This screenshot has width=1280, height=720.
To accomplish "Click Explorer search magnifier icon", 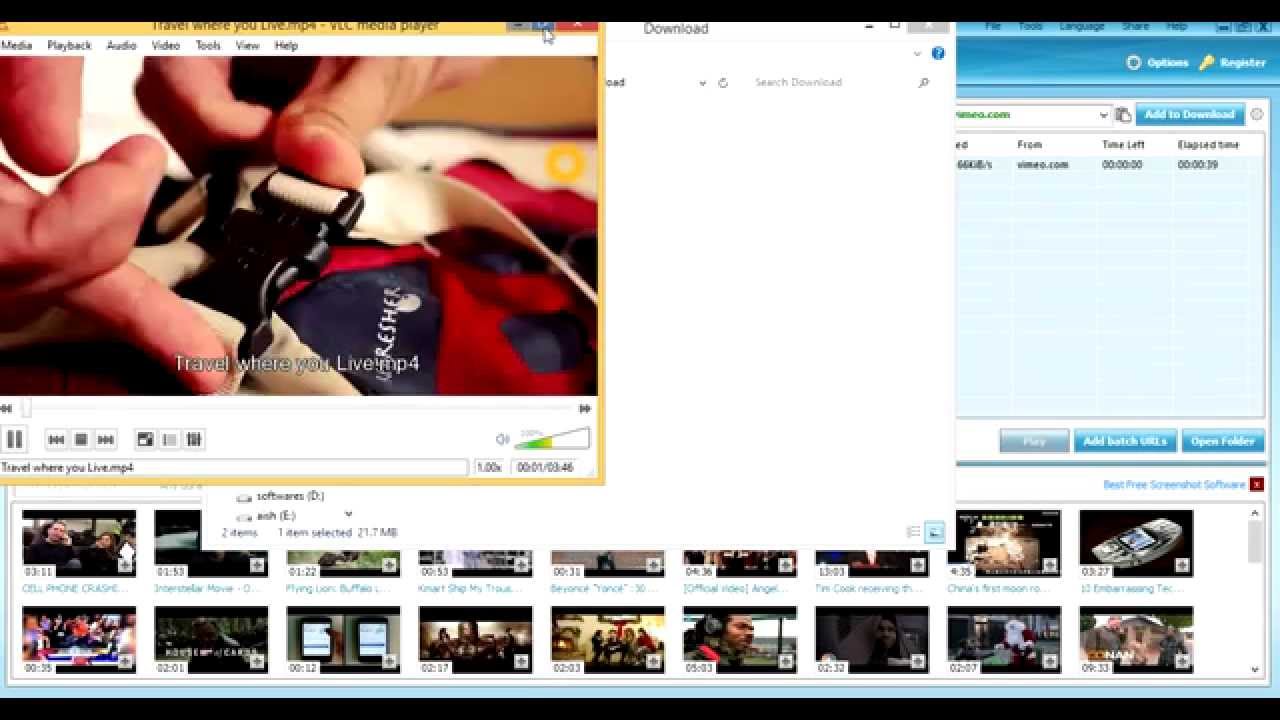I will tap(923, 83).
